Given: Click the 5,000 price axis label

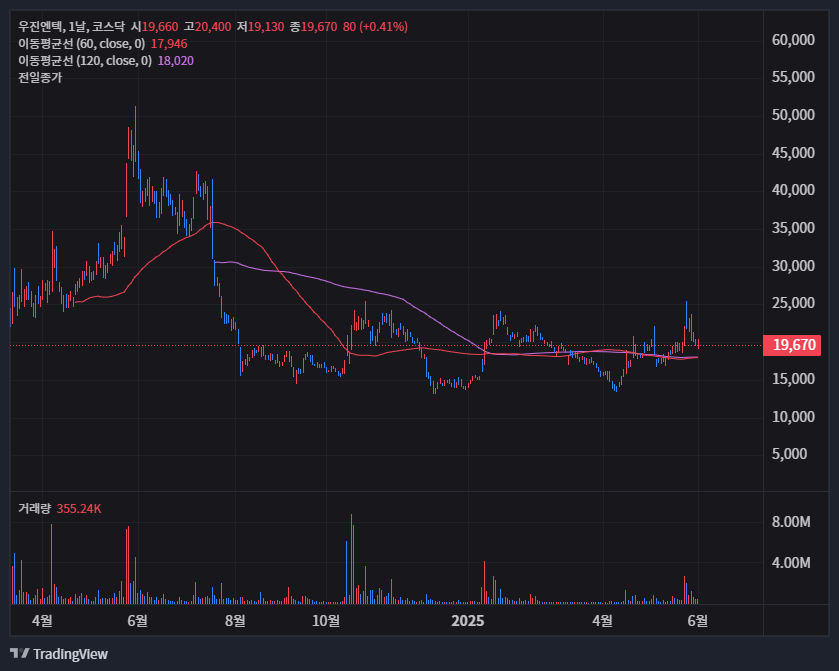Looking at the screenshot, I should pos(789,454).
